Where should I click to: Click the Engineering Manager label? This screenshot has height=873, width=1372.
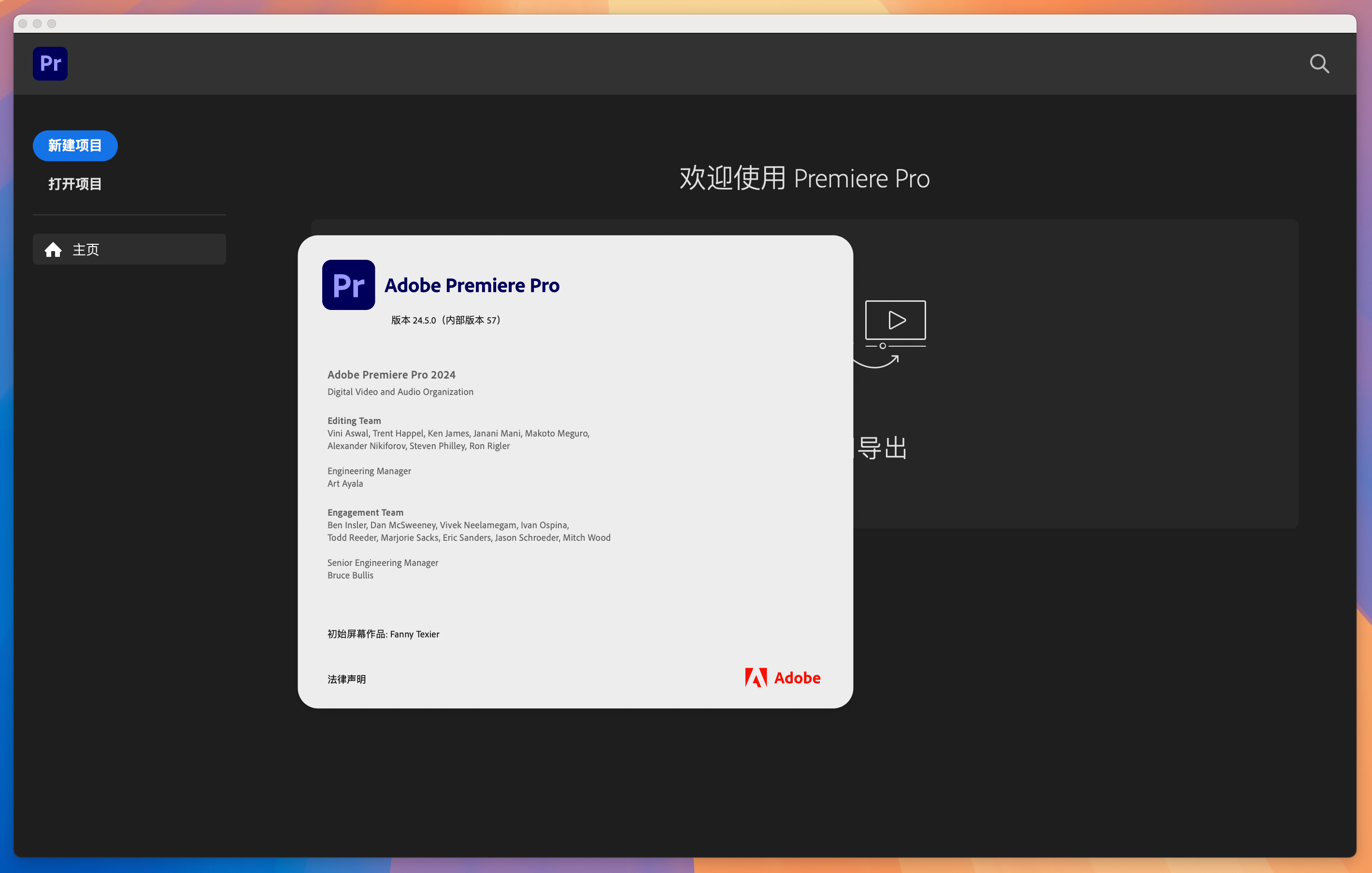coord(369,471)
